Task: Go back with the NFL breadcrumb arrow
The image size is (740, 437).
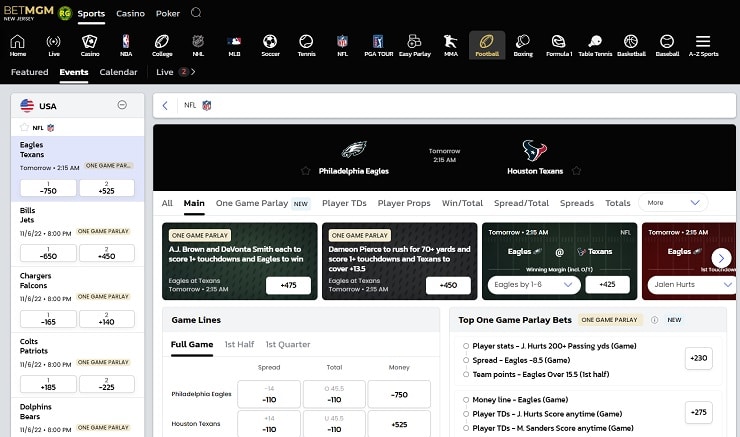Action: coord(165,106)
